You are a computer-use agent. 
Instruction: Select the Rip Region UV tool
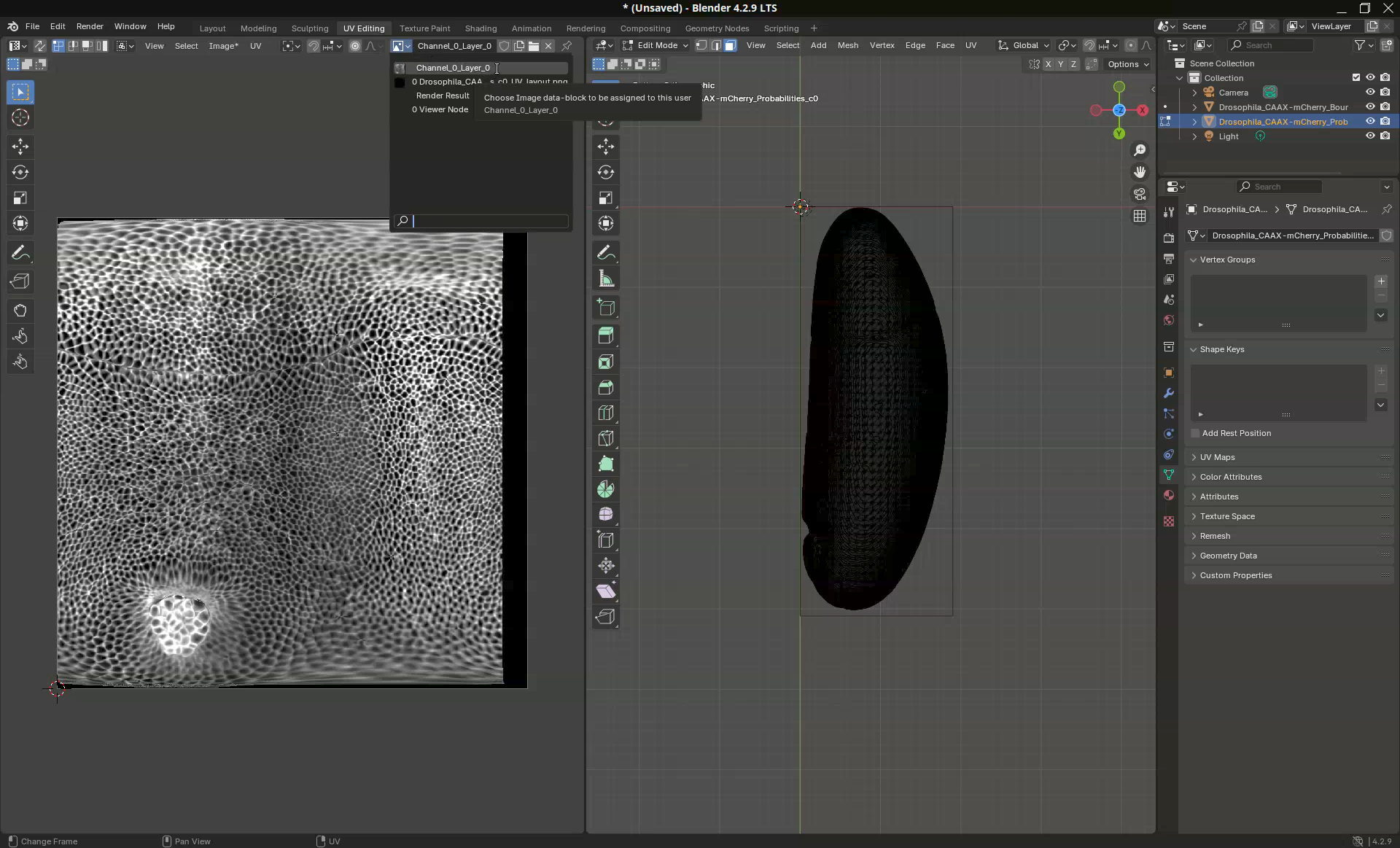click(20, 281)
